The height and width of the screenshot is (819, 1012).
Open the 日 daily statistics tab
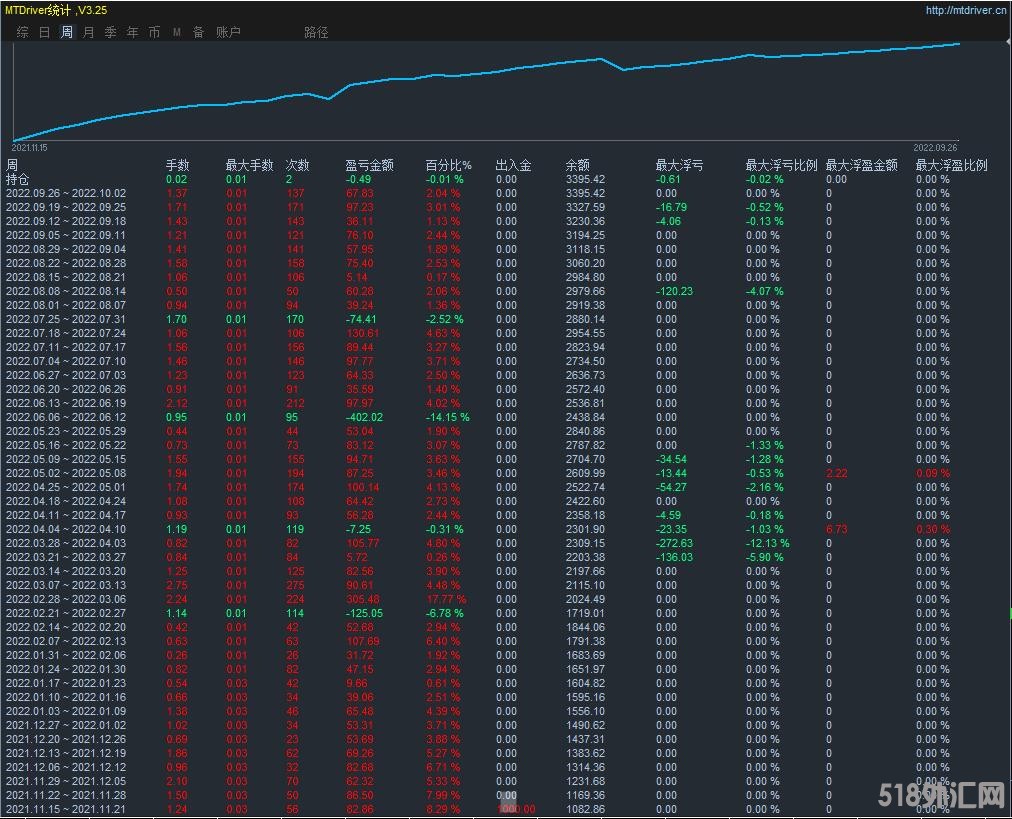[x=44, y=32]
